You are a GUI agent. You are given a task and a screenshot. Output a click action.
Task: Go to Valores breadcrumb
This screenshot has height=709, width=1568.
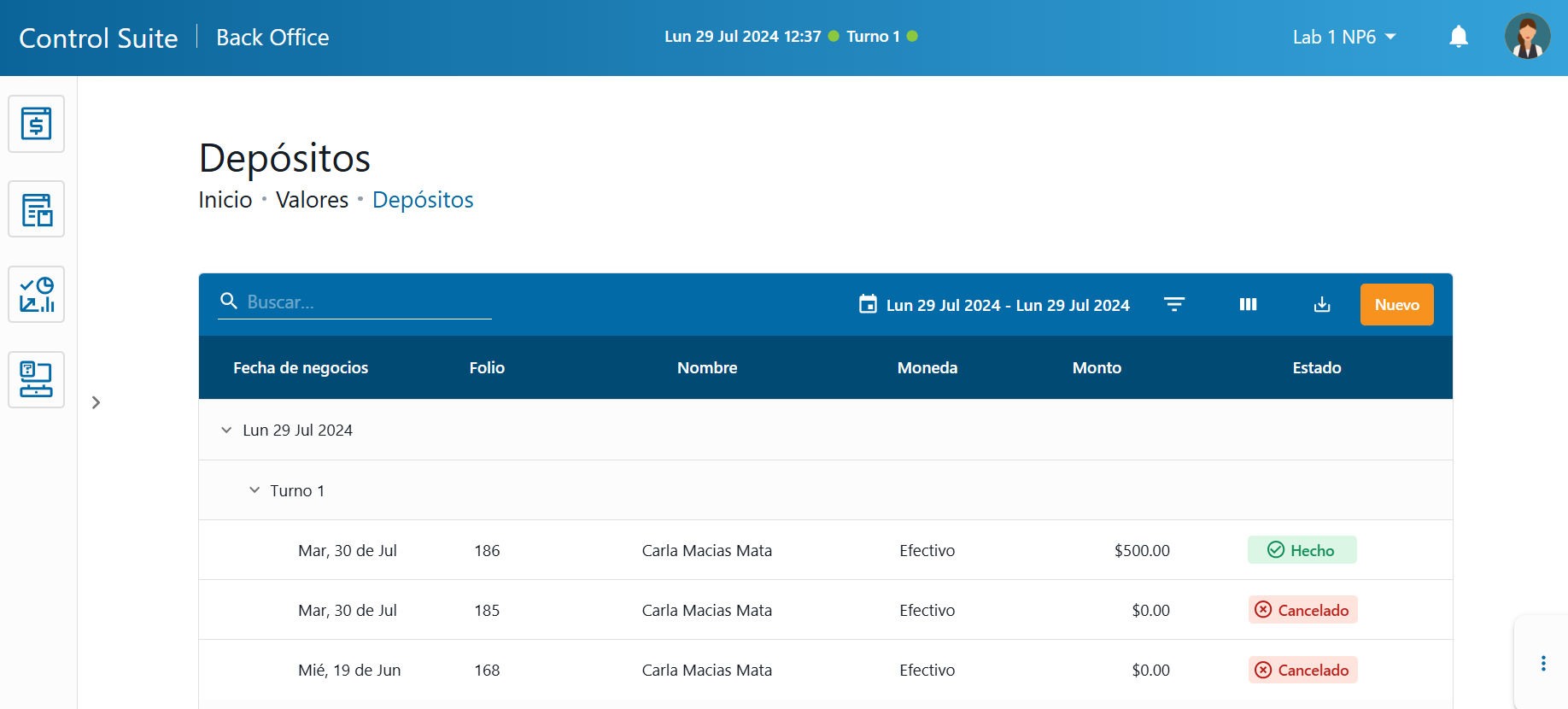pos(312,200)
